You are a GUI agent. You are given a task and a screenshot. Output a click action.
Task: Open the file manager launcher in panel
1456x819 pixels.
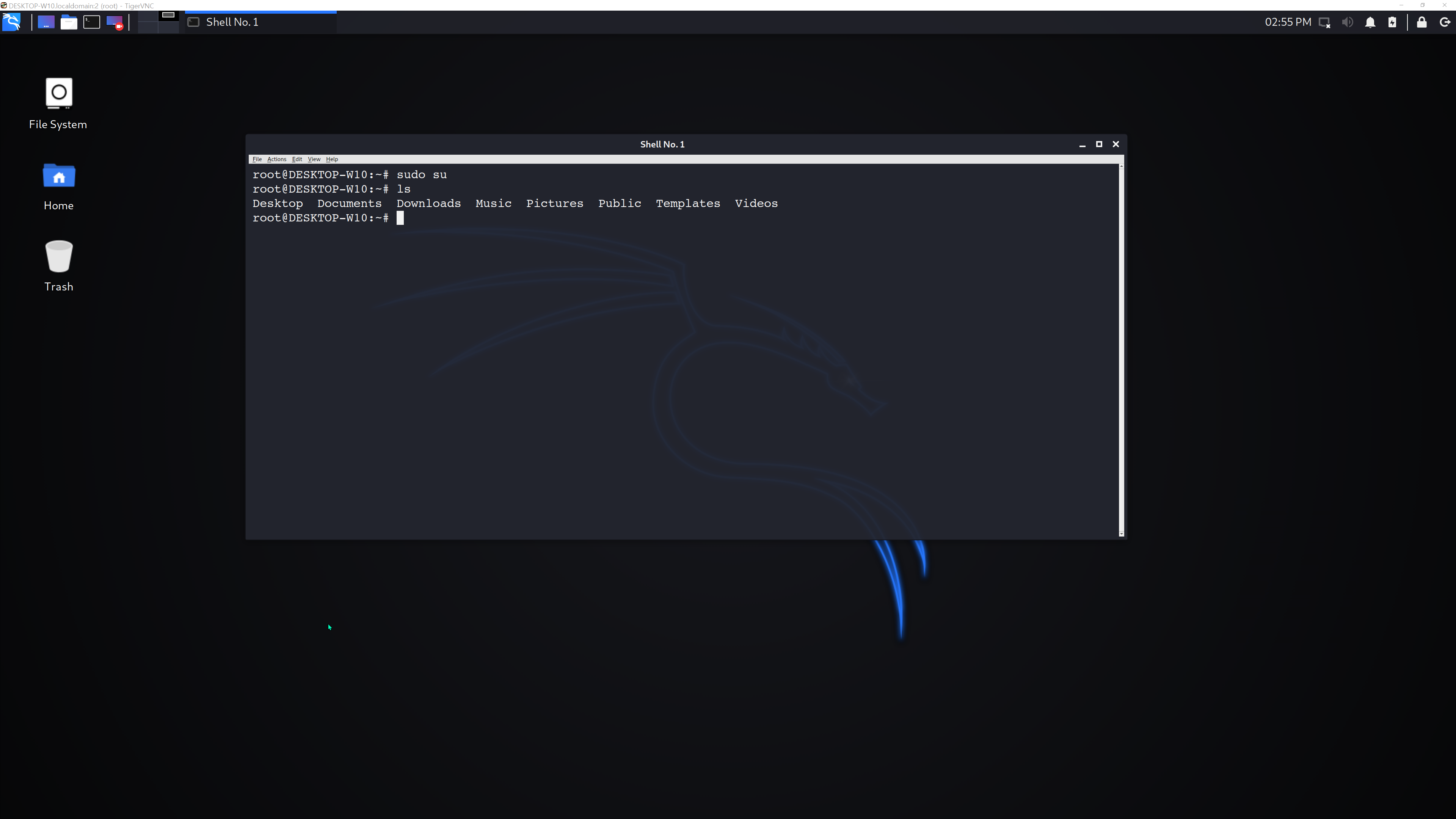point(69,22)
